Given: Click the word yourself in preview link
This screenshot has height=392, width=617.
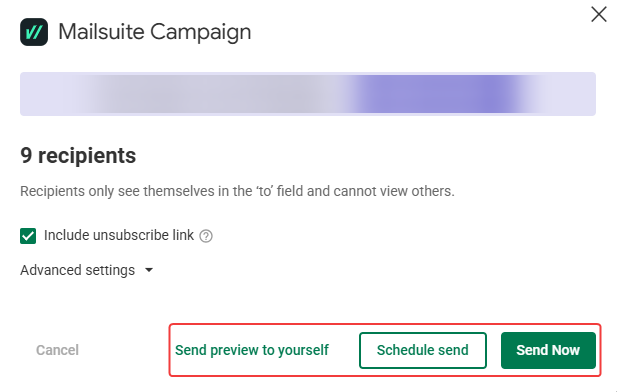Looking at the screenshot, I should tap(303, 350).
